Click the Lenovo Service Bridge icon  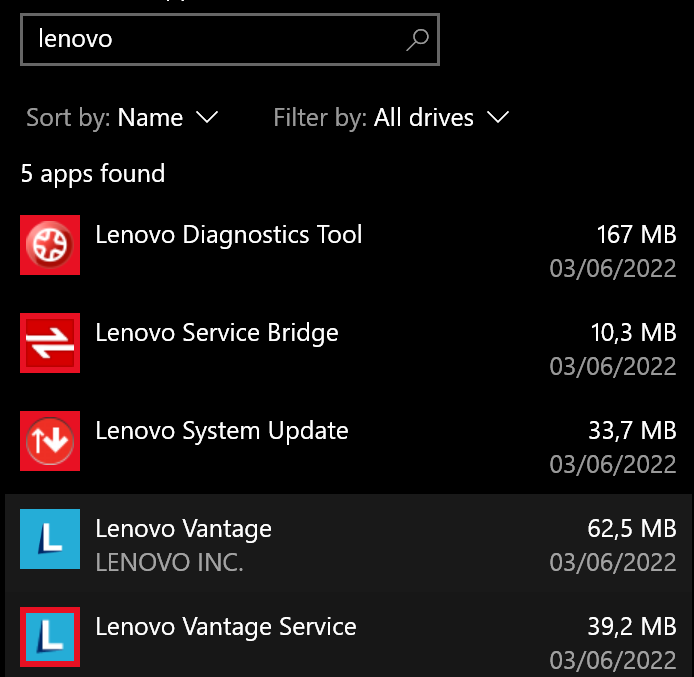(x=50, y=343)
